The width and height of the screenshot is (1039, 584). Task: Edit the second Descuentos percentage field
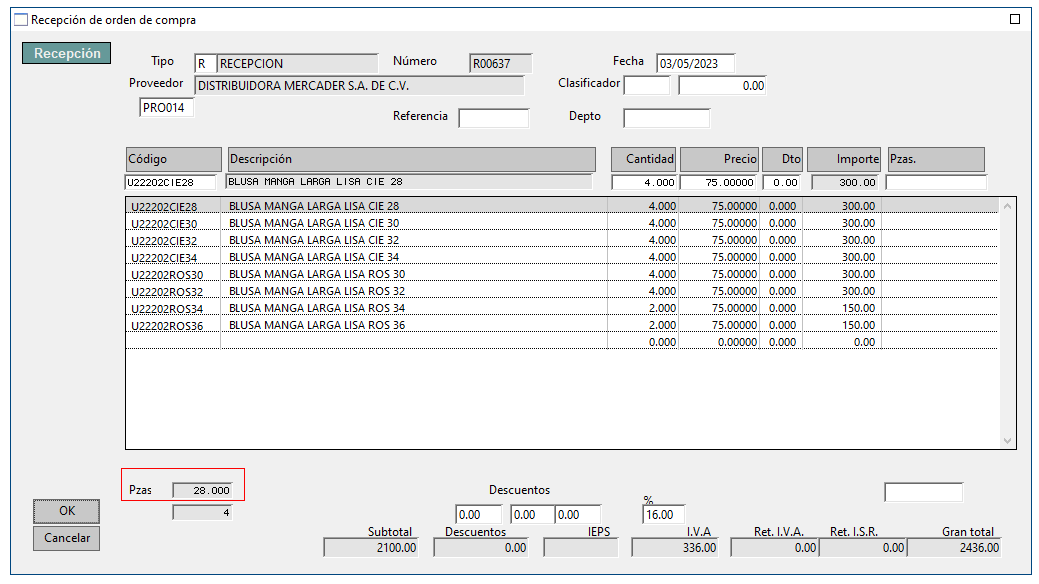pyautogui.click(x=533, y=514)
